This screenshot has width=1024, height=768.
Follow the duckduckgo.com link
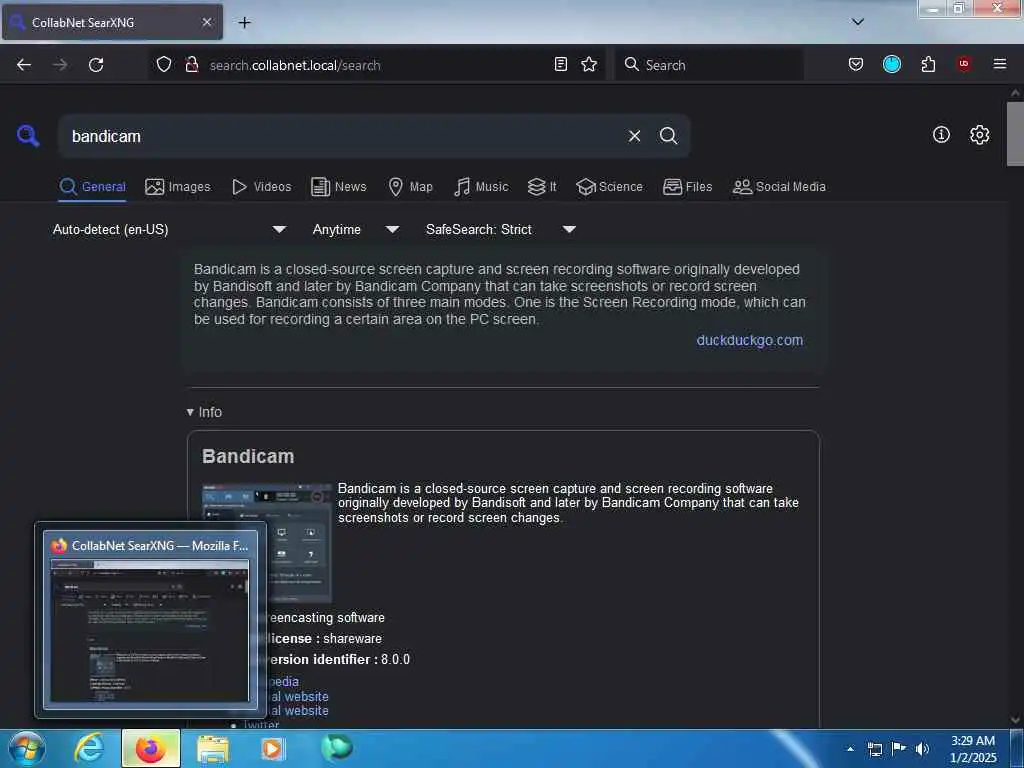749,340
